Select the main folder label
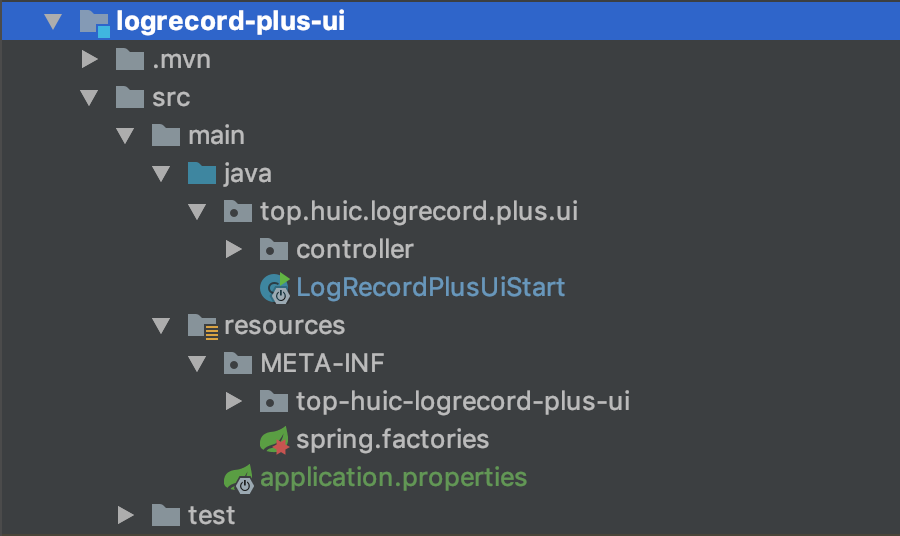The width and height of the screenshot is (900, 536). point(216,135)
